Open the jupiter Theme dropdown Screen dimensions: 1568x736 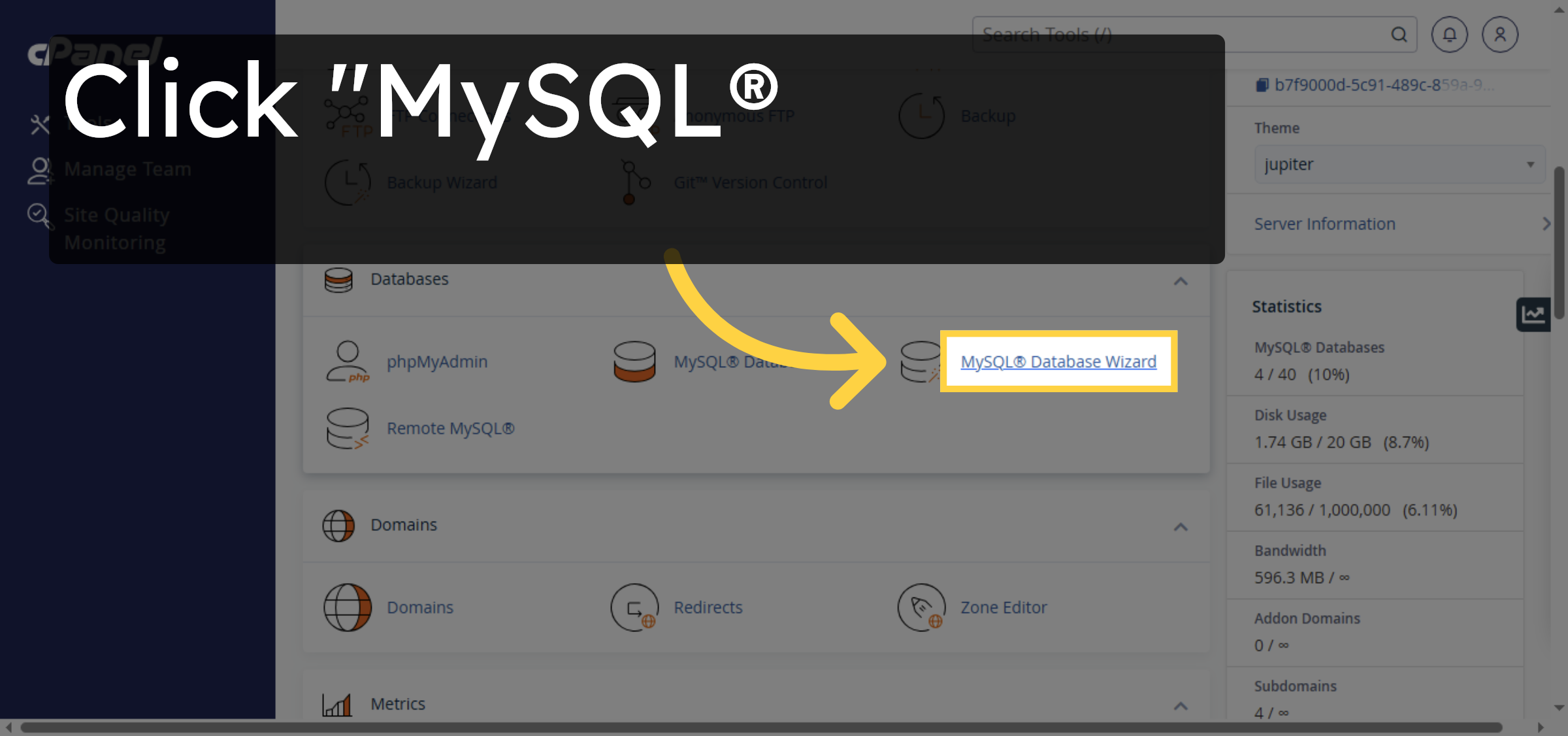click(x=1398, y=164)
